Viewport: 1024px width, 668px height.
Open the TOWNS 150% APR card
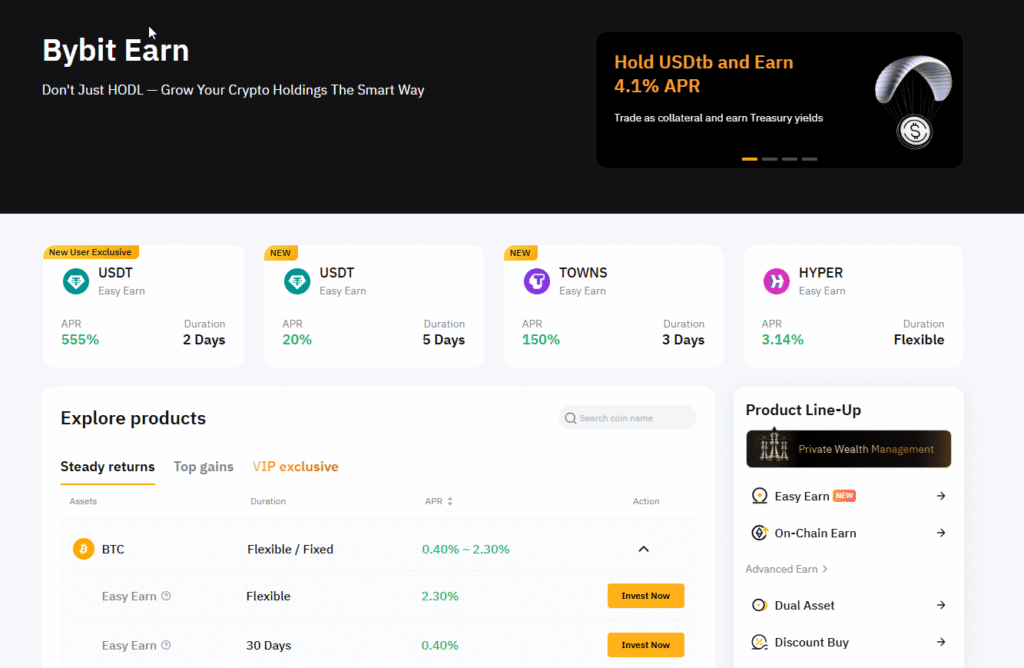click(x=613, y=306)
